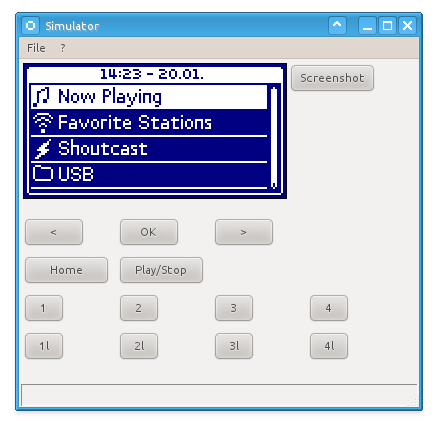The width and height of the screenshot is (438, 429).
Task: Click preset button 2
Action: pyautogui.click(x=139, y=308)
